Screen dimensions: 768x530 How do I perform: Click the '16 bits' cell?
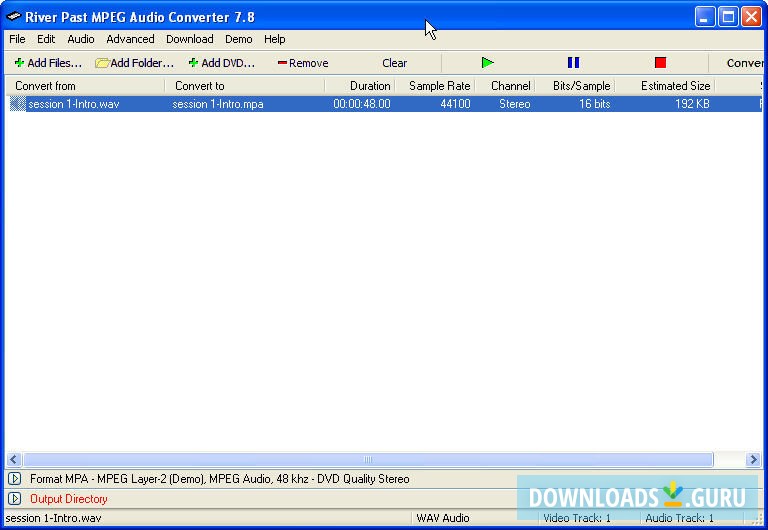pos(595,104)
